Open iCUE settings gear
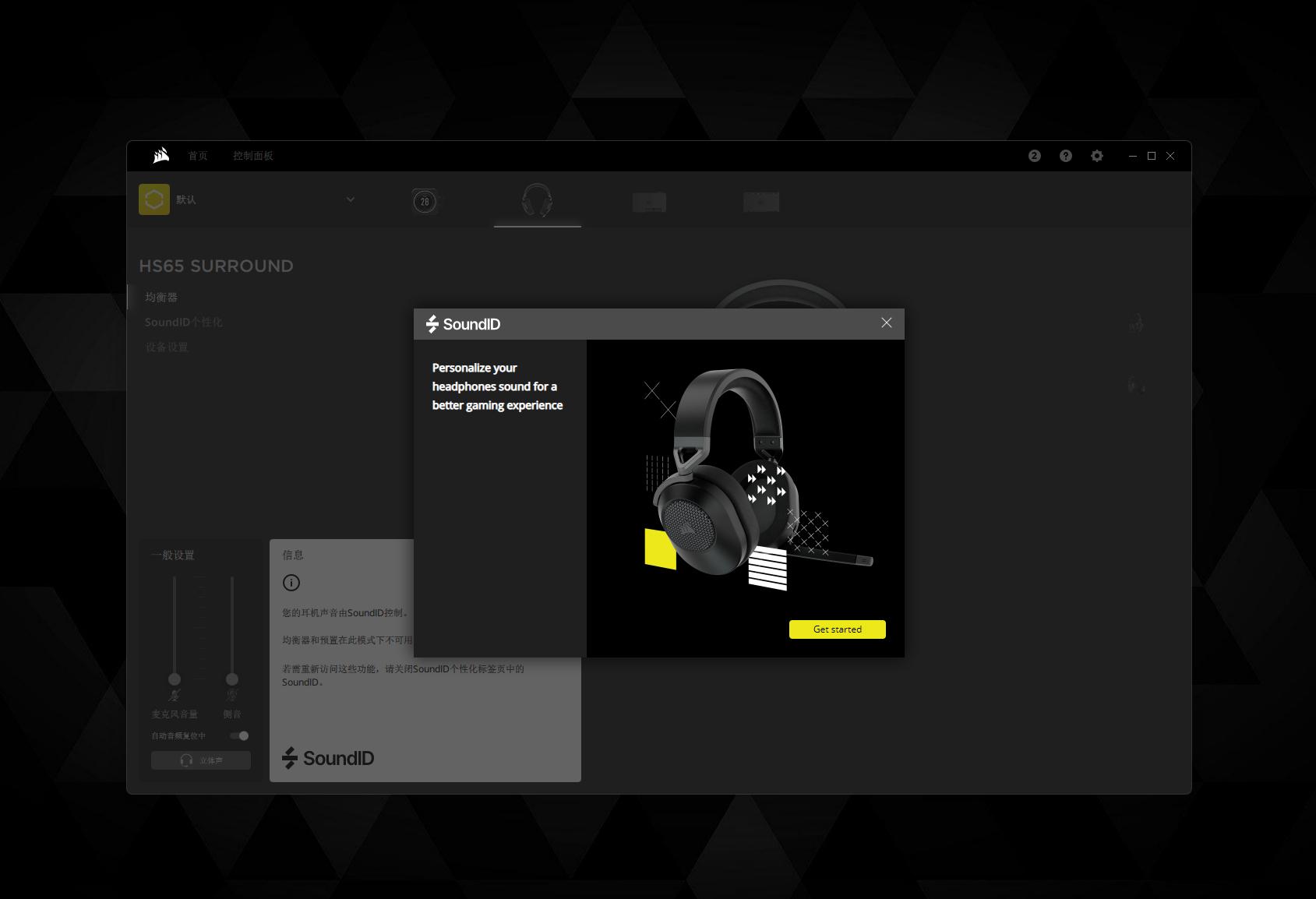 click(1097, 156)
